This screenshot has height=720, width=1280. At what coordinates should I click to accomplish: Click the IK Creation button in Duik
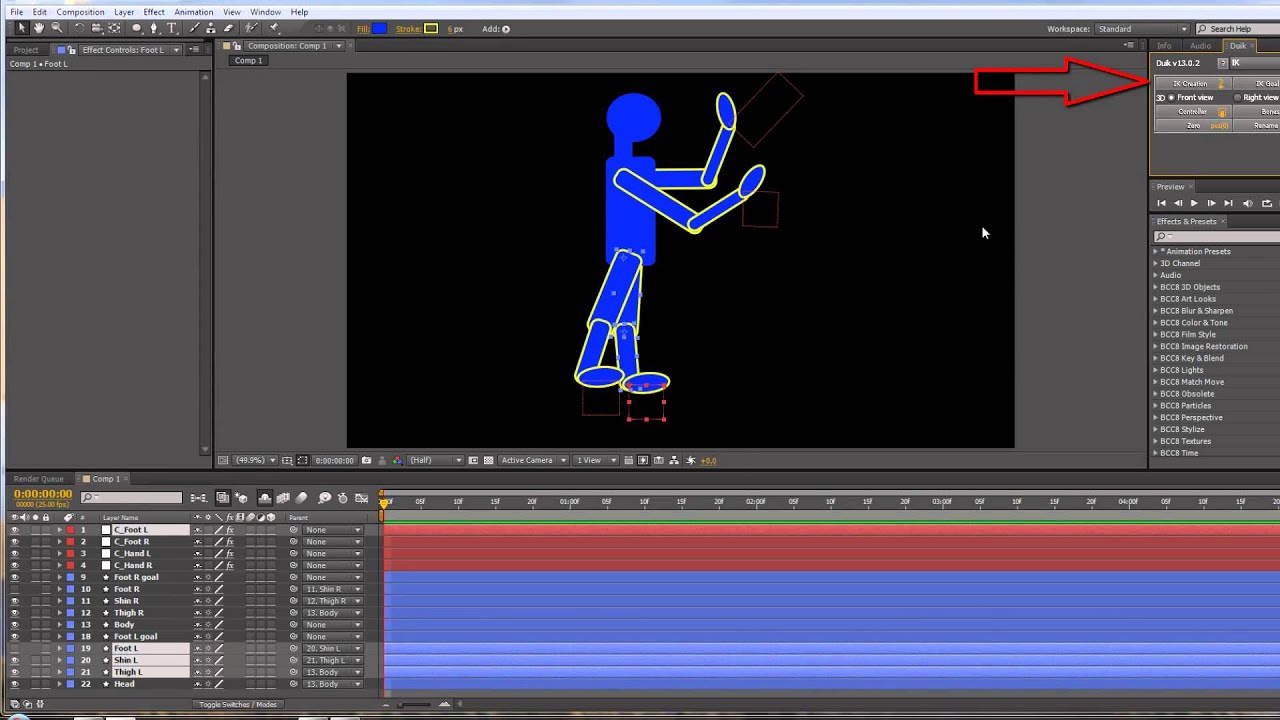tap(1192, 84)
